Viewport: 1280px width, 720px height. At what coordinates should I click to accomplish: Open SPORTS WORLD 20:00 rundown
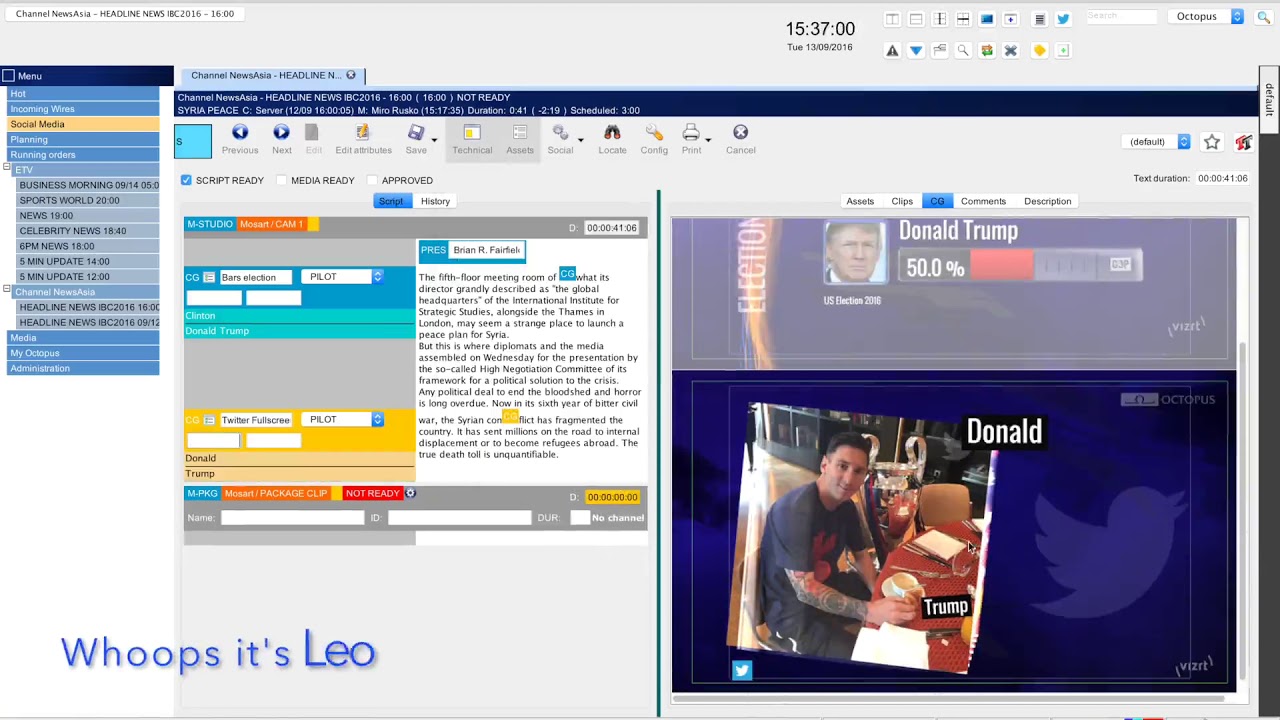coord(88,200)
